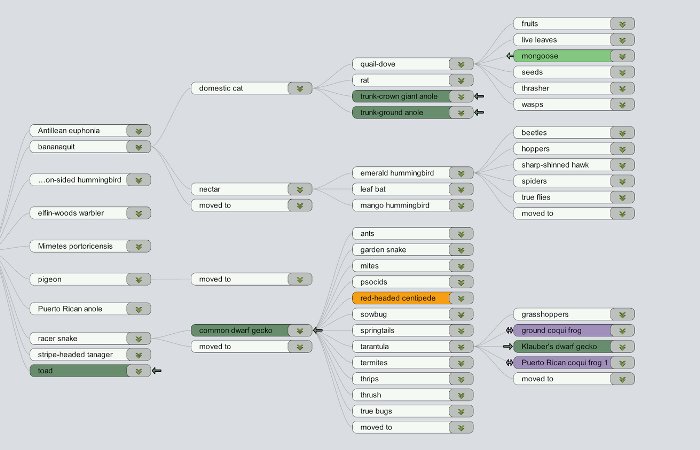Select the trunk-crown giant anole node
Viewport: 700px width, 450px height.
(412, 96)
